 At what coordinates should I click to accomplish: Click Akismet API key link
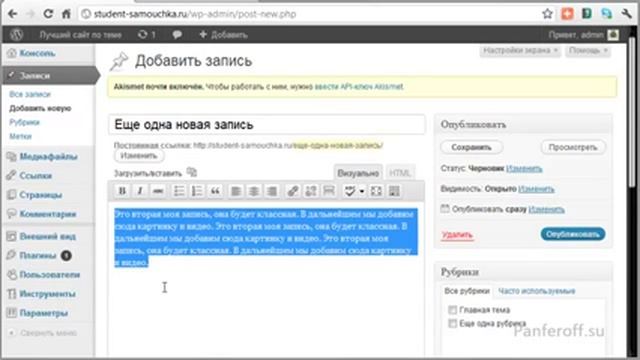coord(359,87)
